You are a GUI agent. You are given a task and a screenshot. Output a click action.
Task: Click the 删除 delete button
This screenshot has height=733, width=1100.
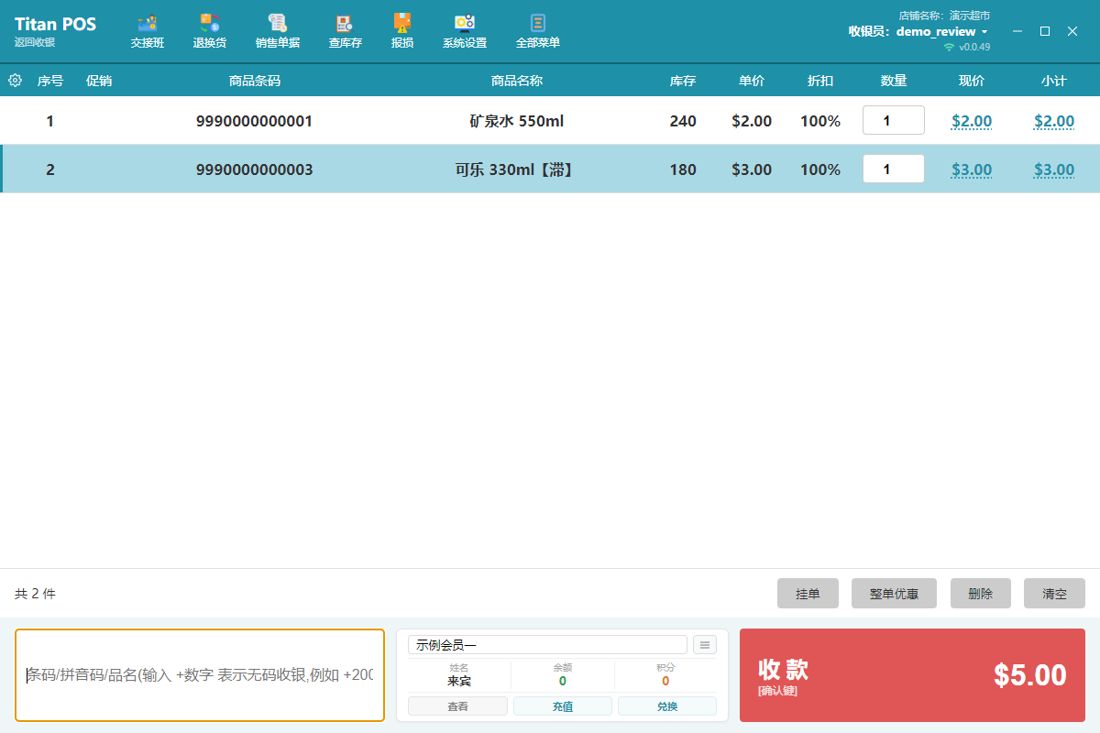(980, 593)
